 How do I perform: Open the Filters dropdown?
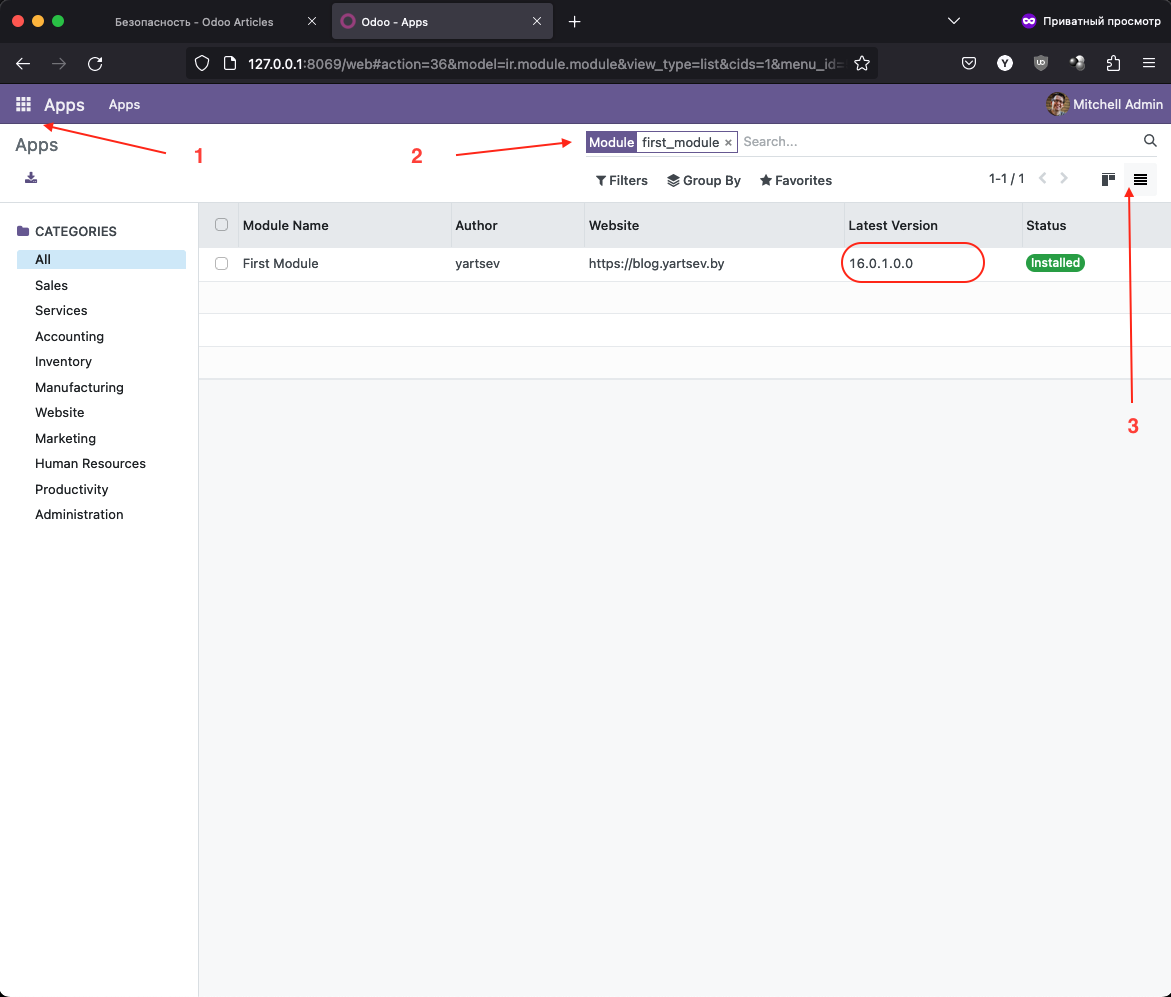click(x=621, y=180)
